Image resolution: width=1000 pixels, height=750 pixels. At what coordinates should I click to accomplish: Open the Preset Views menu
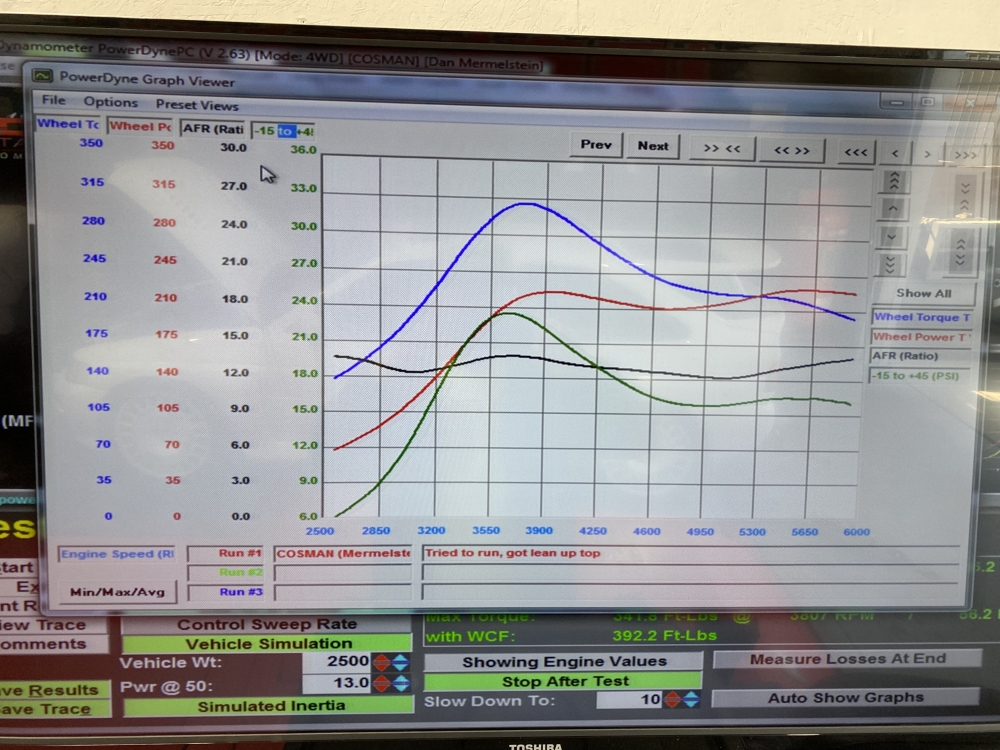click(x=197, y=105)
